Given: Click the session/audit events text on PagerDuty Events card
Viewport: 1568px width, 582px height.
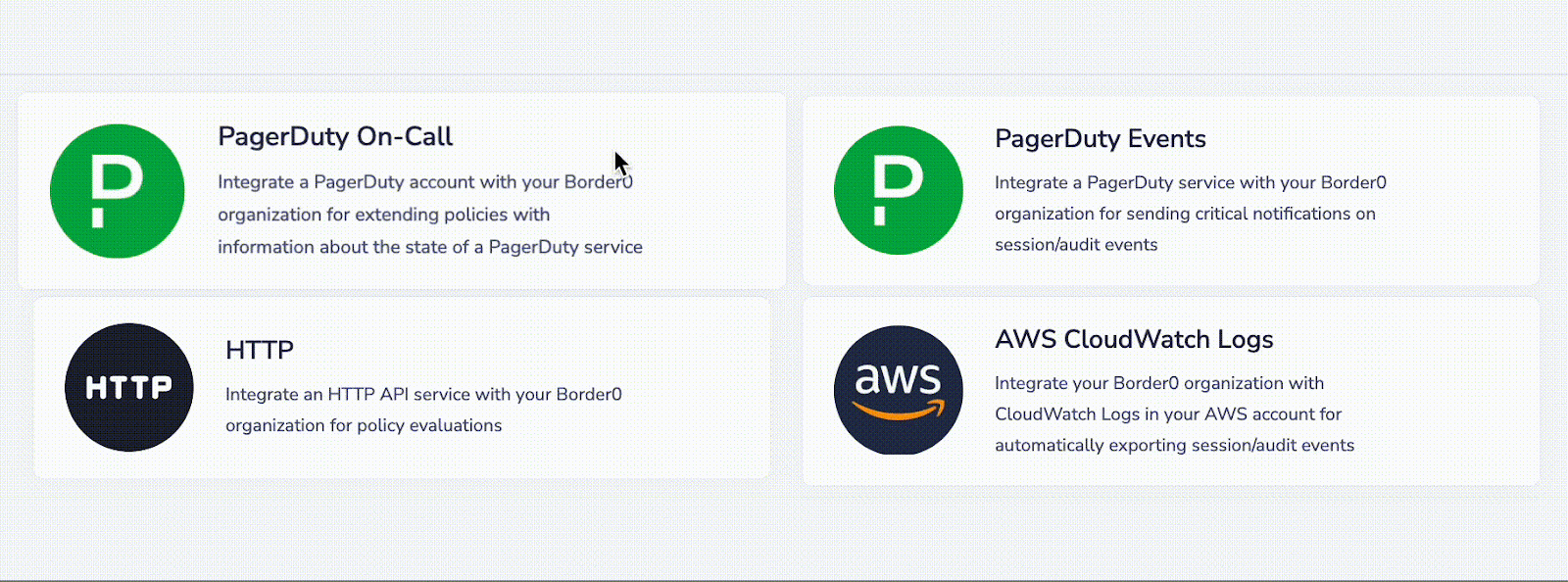Looking at the screenshot, I should [x=1075, y=245].
